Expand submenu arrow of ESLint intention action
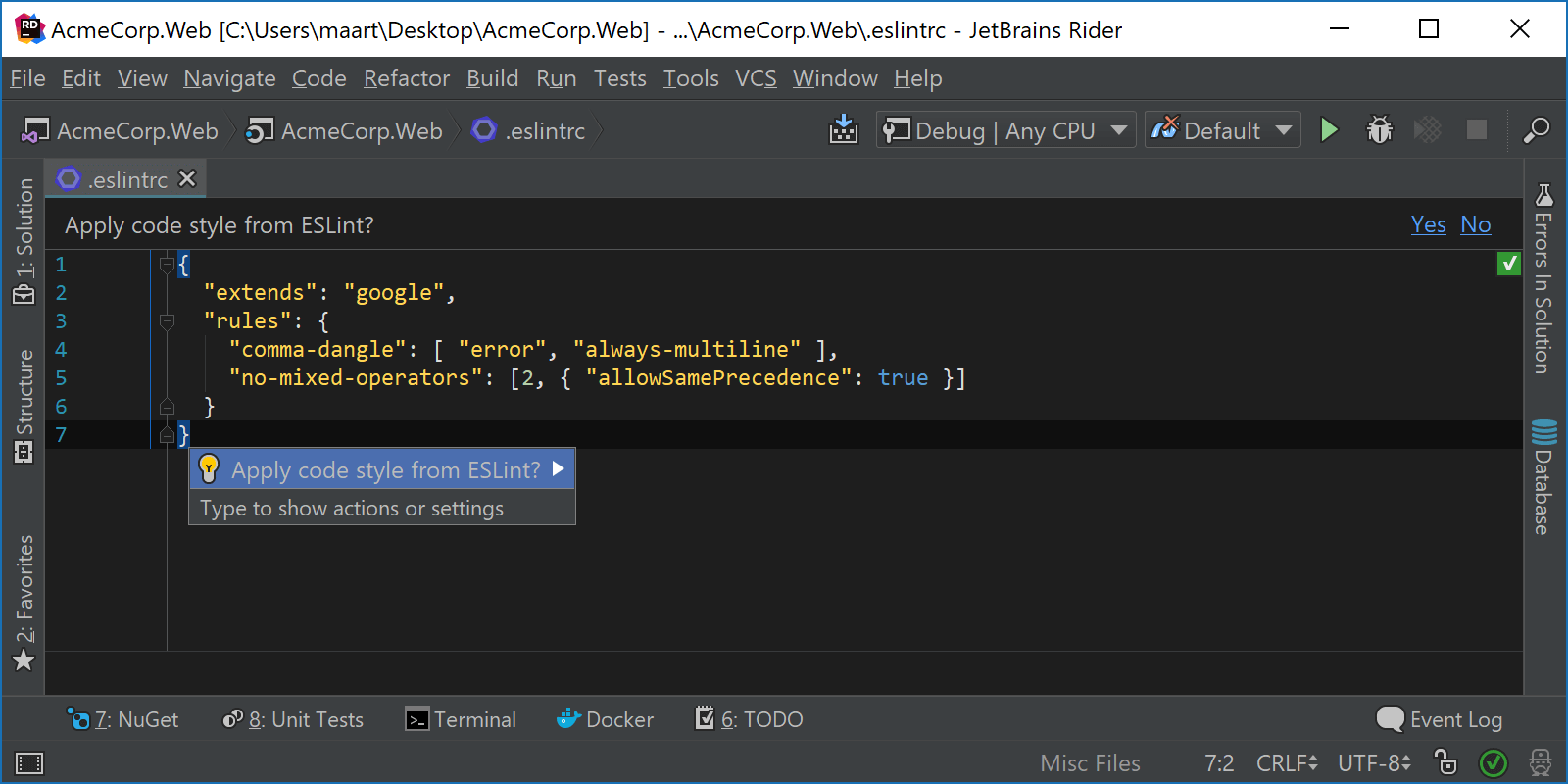The width and height of the screenshot is (1568, 784). point(559,469)
